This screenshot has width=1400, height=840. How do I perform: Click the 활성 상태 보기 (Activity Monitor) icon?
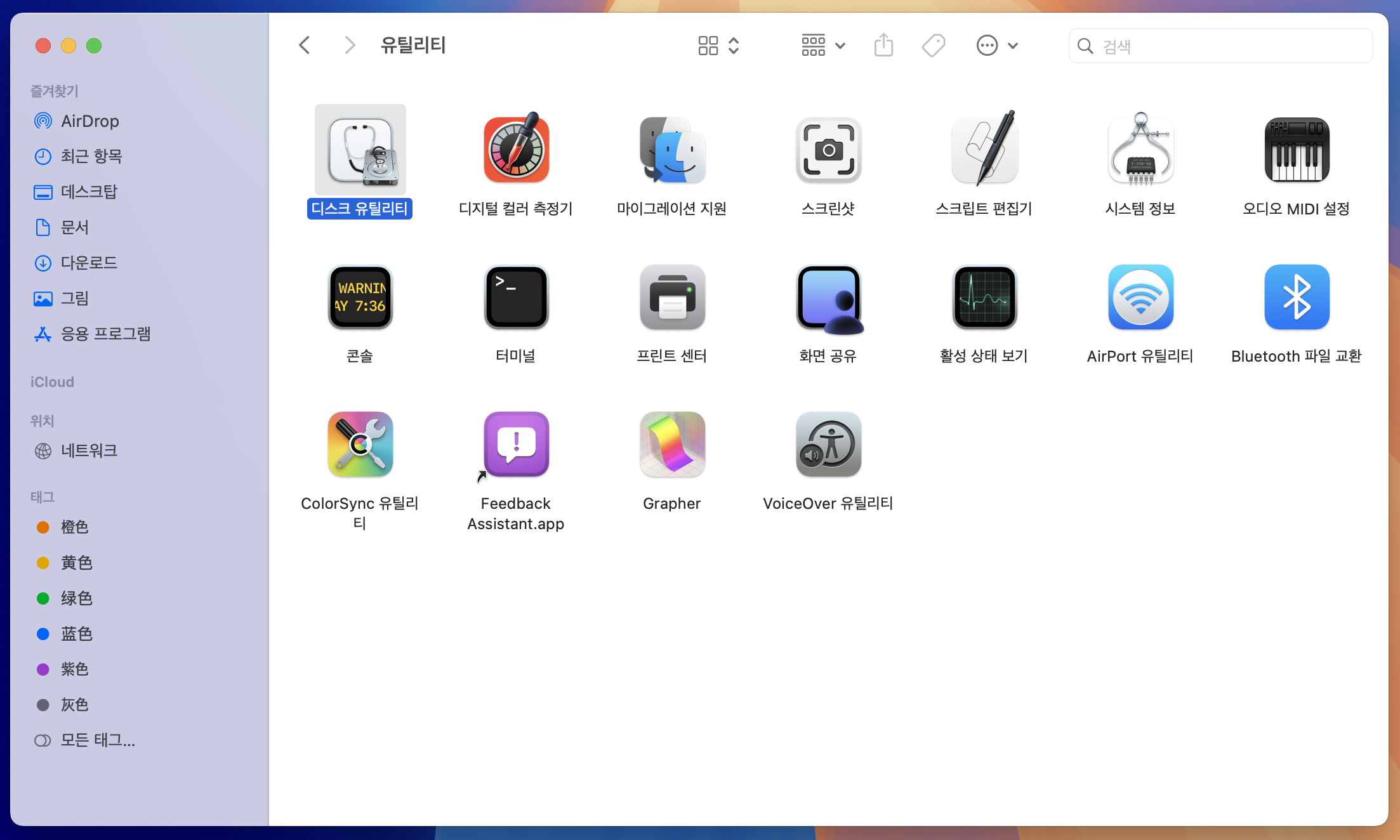(x=984, y=297)
